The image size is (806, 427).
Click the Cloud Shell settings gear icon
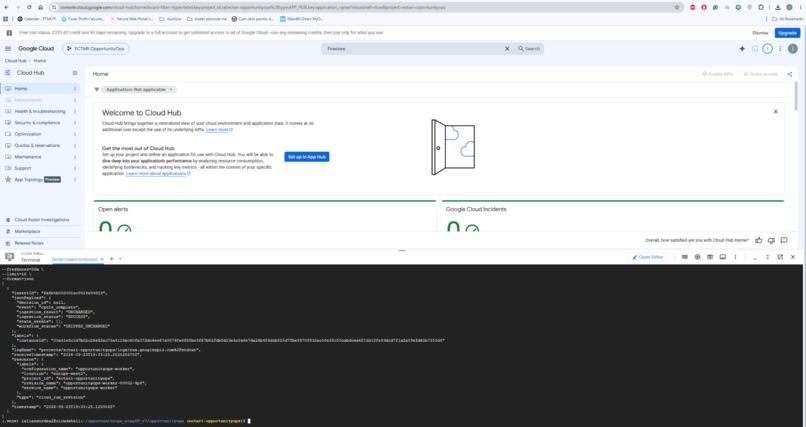click(x=697, y=257)
